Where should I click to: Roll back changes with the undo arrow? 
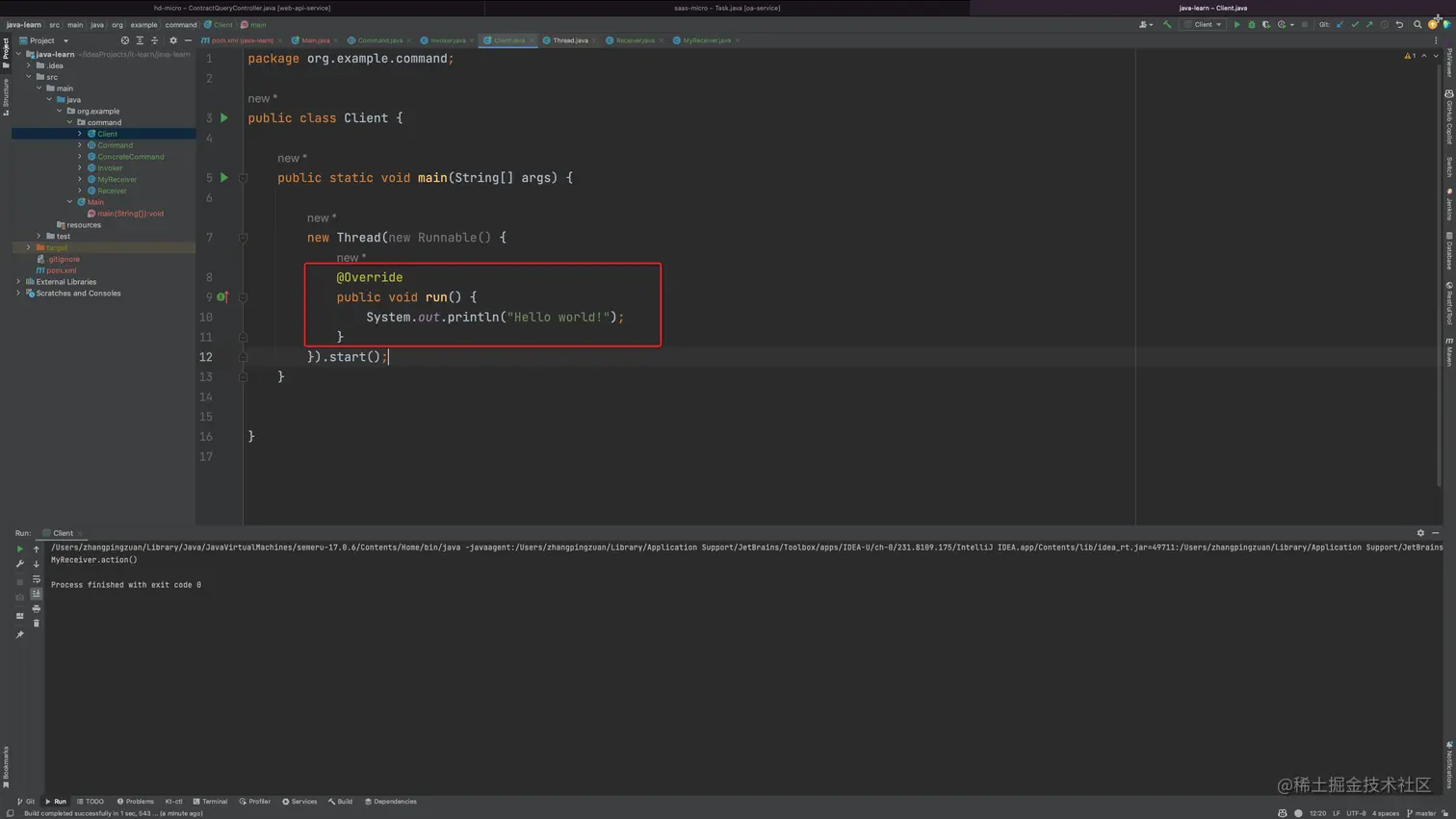coord(1400,25)
